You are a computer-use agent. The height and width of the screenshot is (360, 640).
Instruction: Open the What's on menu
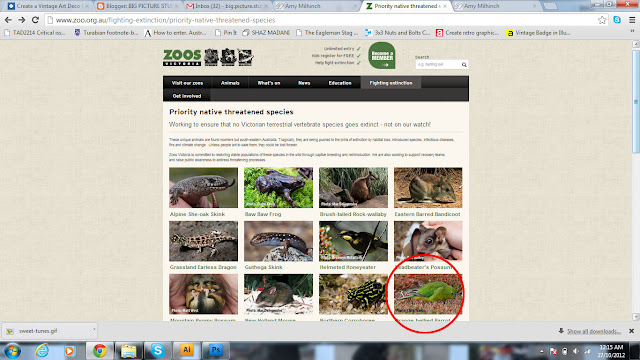pyautogui.click(x=269, y=83)
